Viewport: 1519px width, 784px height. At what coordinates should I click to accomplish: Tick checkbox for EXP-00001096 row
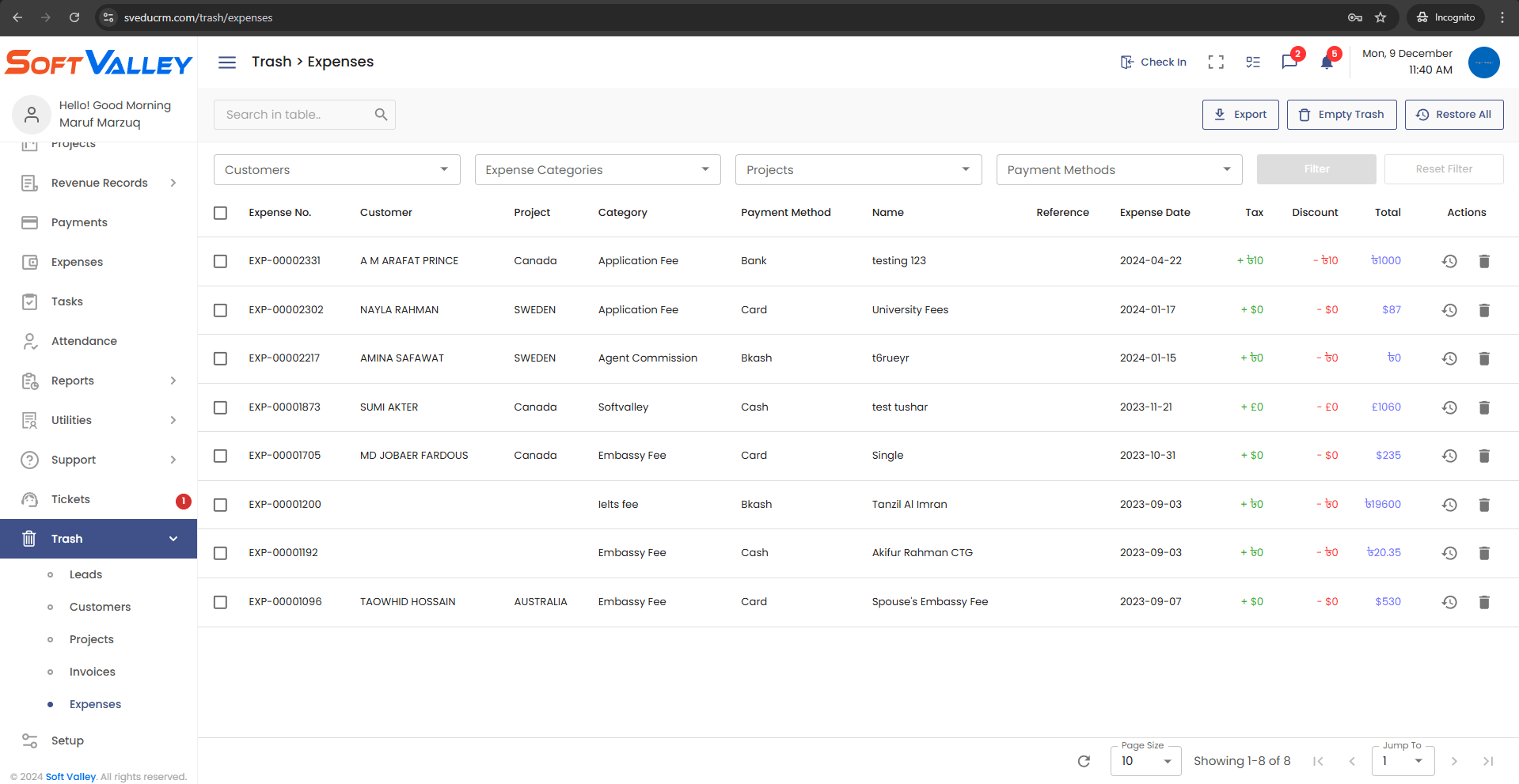click(x=221, y=602)
